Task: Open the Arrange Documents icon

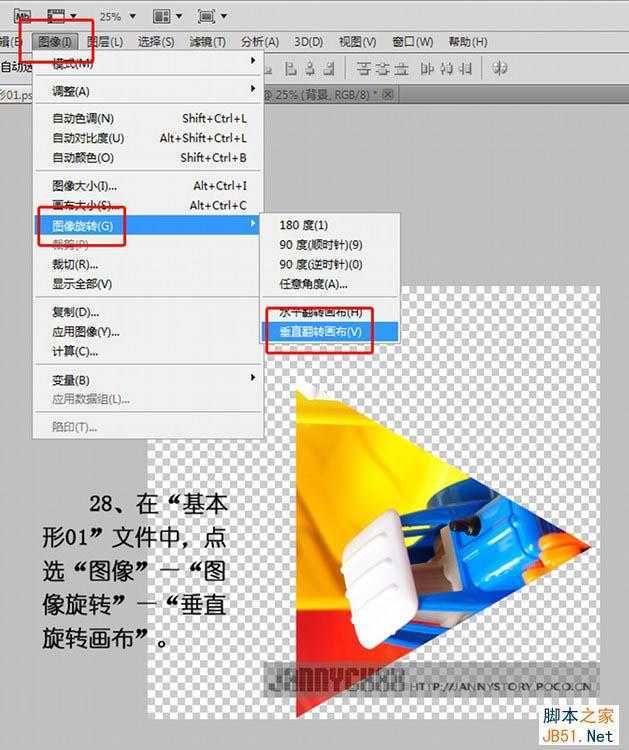Action: tap(161, 17)
